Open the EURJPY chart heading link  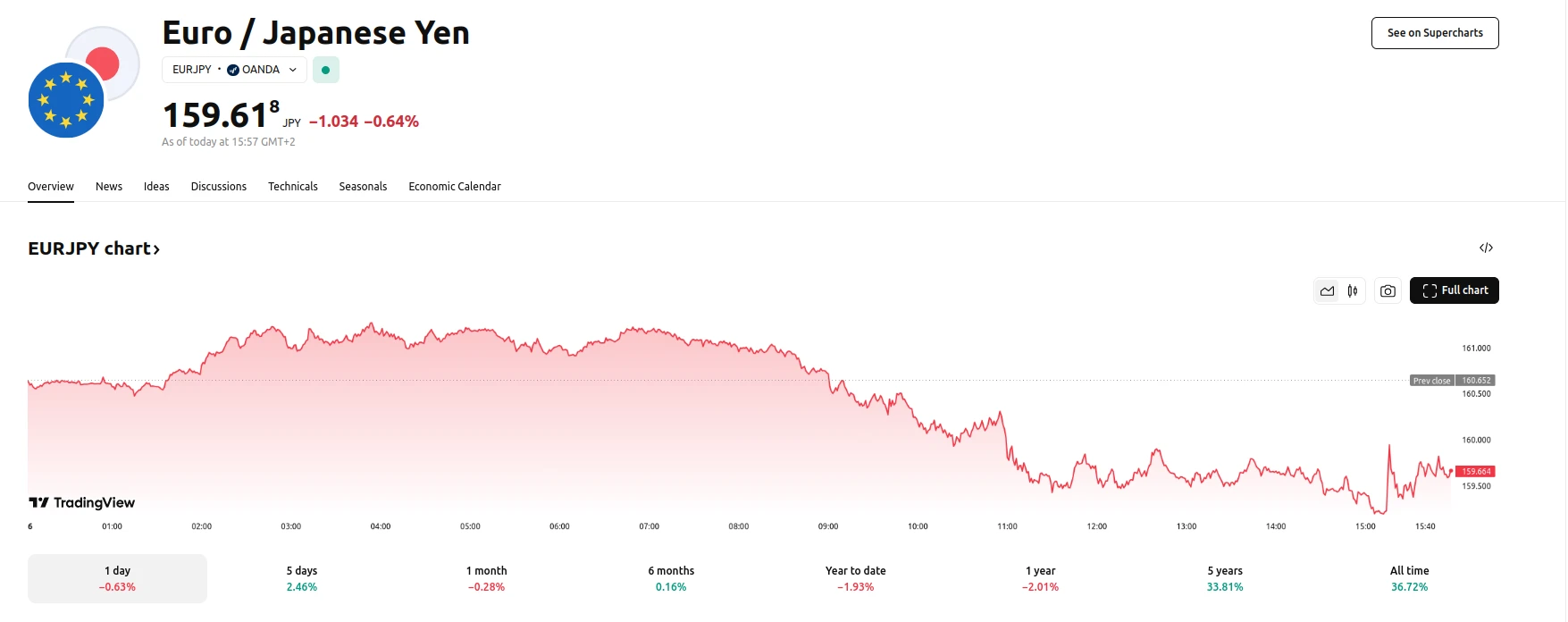[x=94, y=249]
